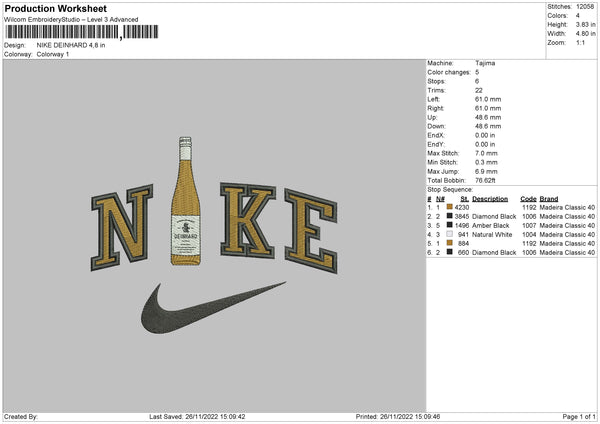Image resolution: width=600 pixels, height=424 pixels.
Task: Click the gold swatch beside stitch count 884
Action: [450, 243]
